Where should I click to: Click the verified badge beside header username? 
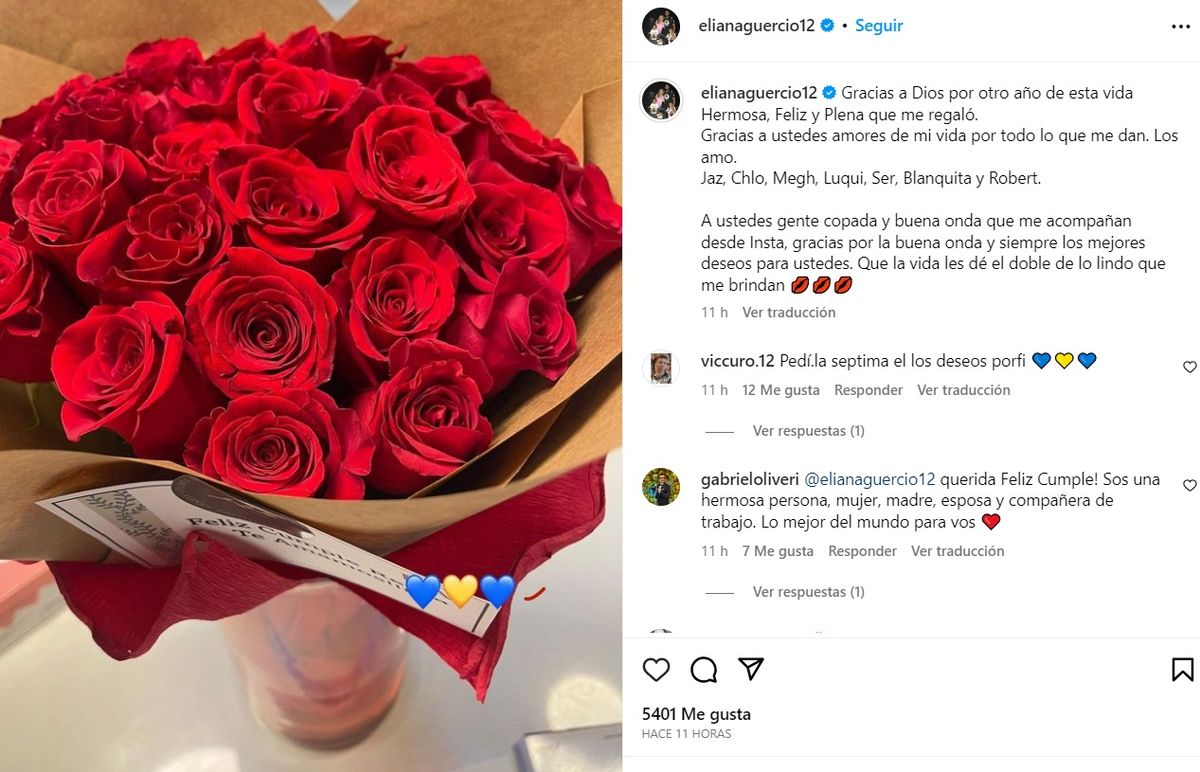point(828,26)
